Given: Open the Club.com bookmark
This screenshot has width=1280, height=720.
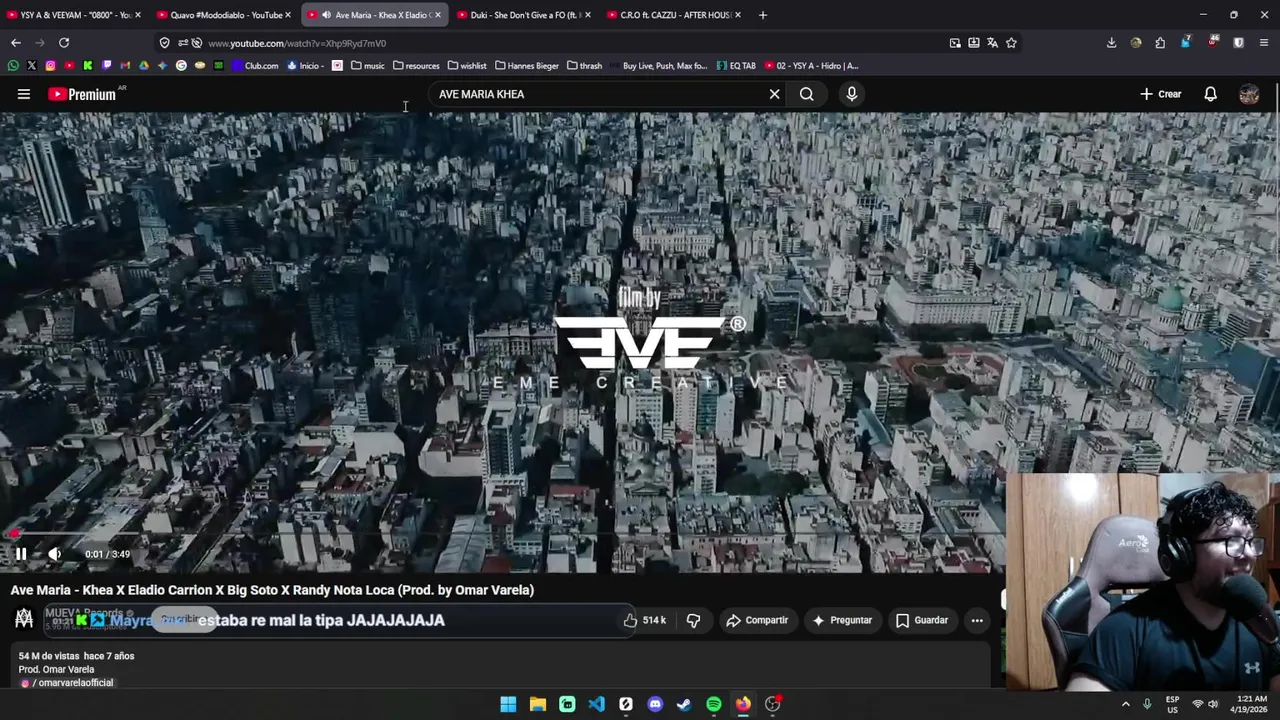Looking at the screenshot, I should (x=255, y=66).
